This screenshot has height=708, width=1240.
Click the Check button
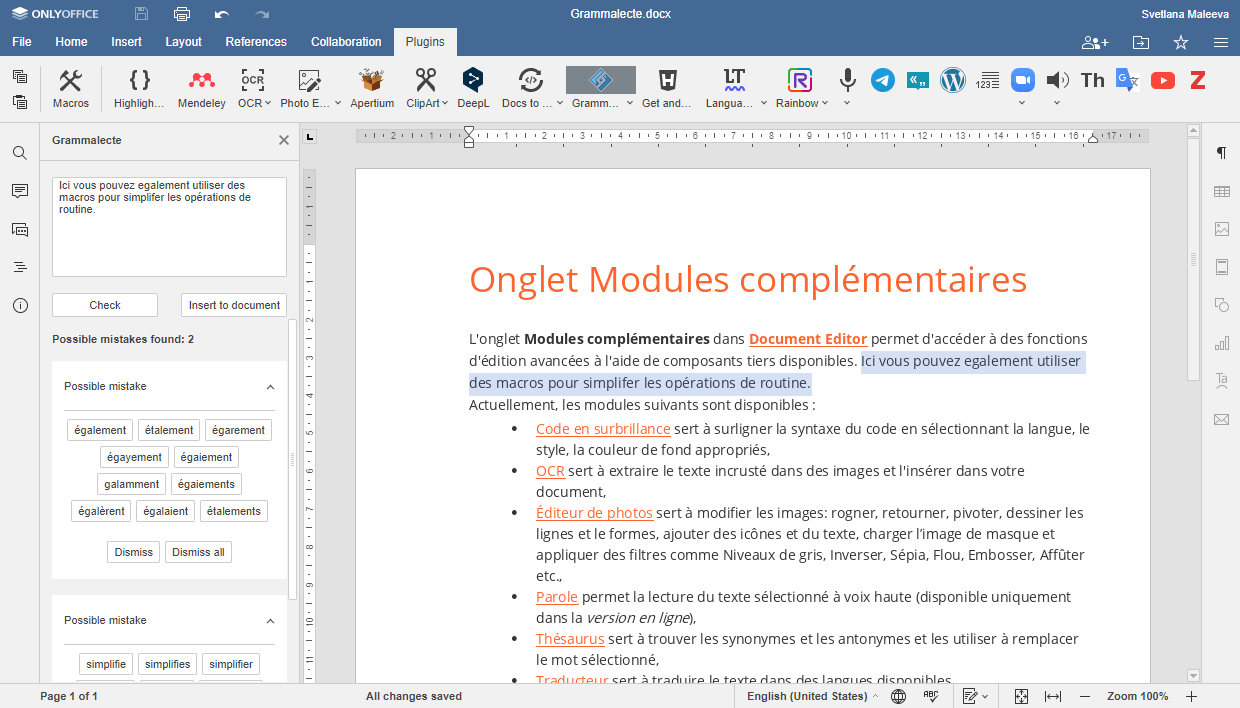pos(105,305)
